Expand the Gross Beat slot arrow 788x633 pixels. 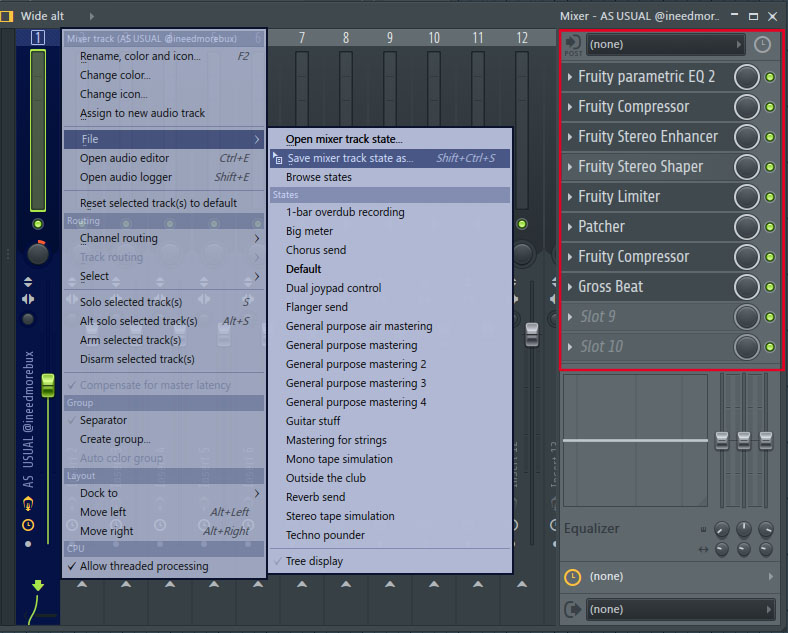point(569,287)
